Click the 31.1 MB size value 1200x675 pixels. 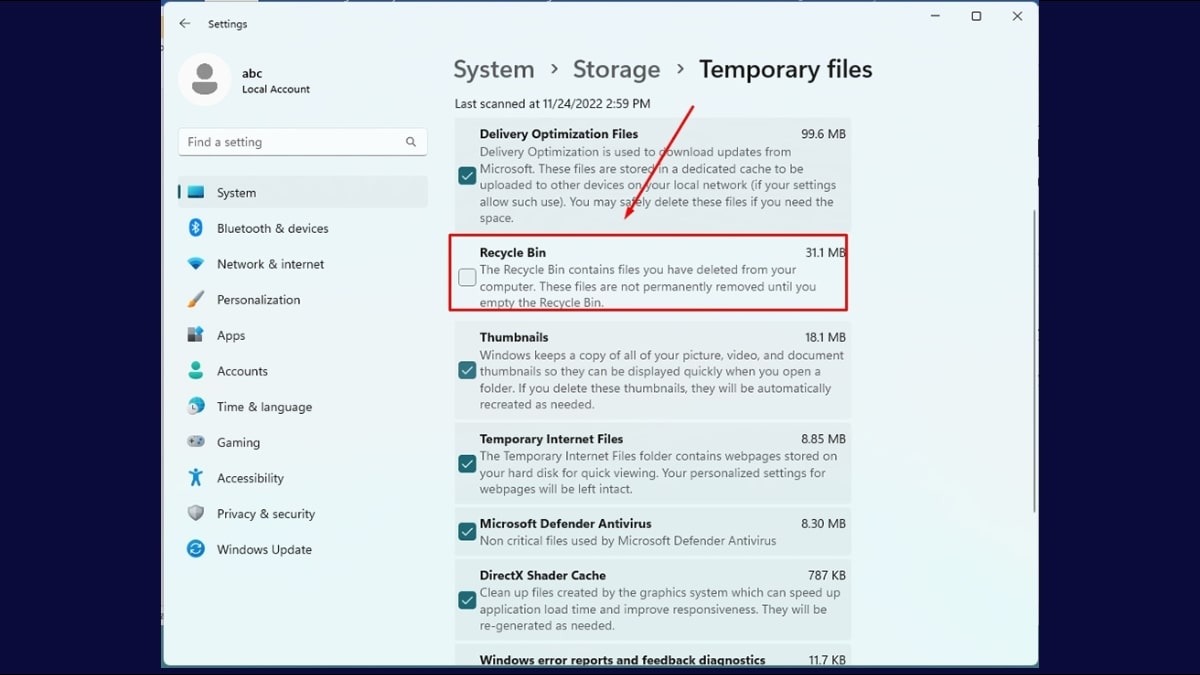coord(825,253)
